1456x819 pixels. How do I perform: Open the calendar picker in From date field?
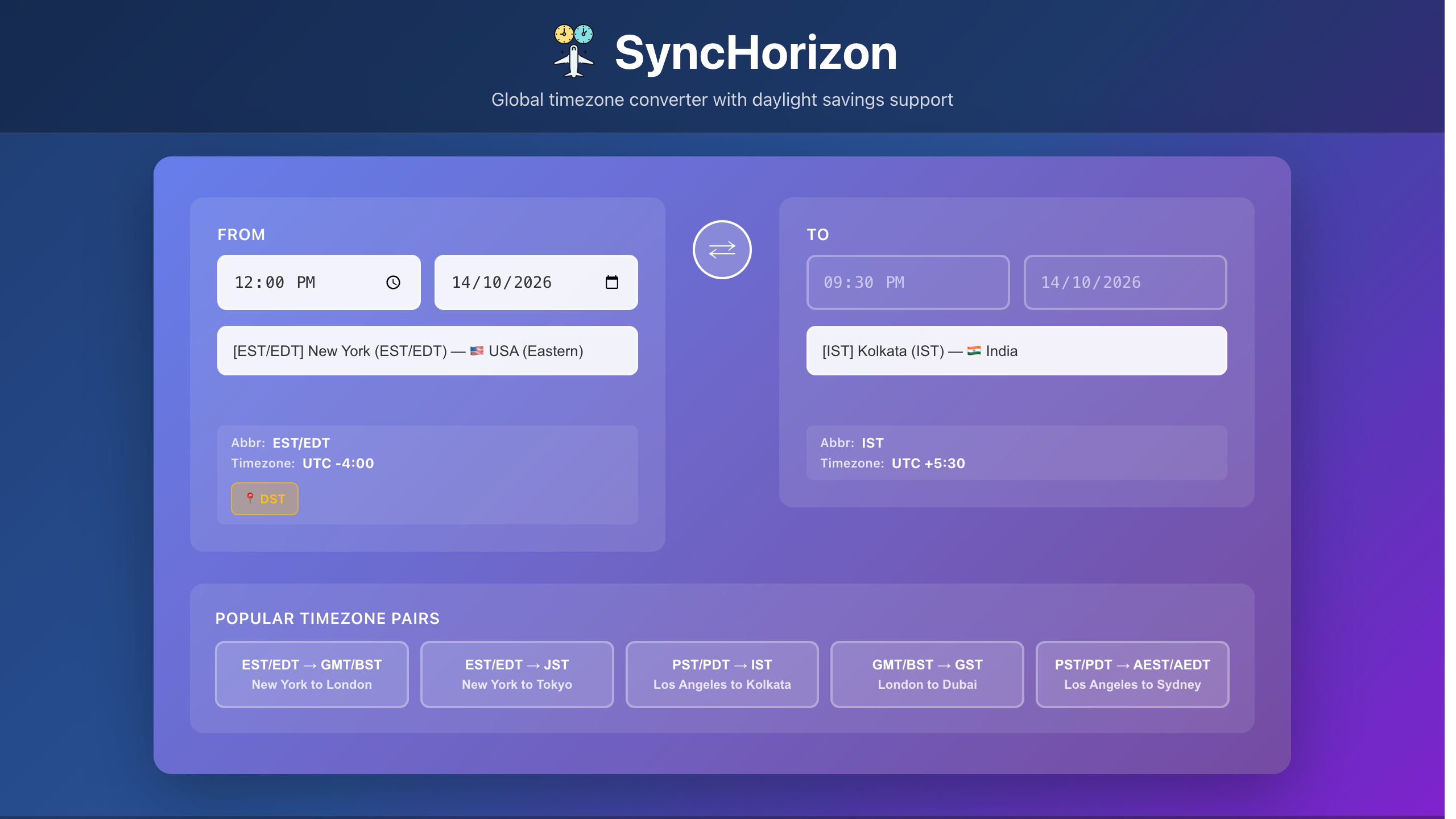611,283
